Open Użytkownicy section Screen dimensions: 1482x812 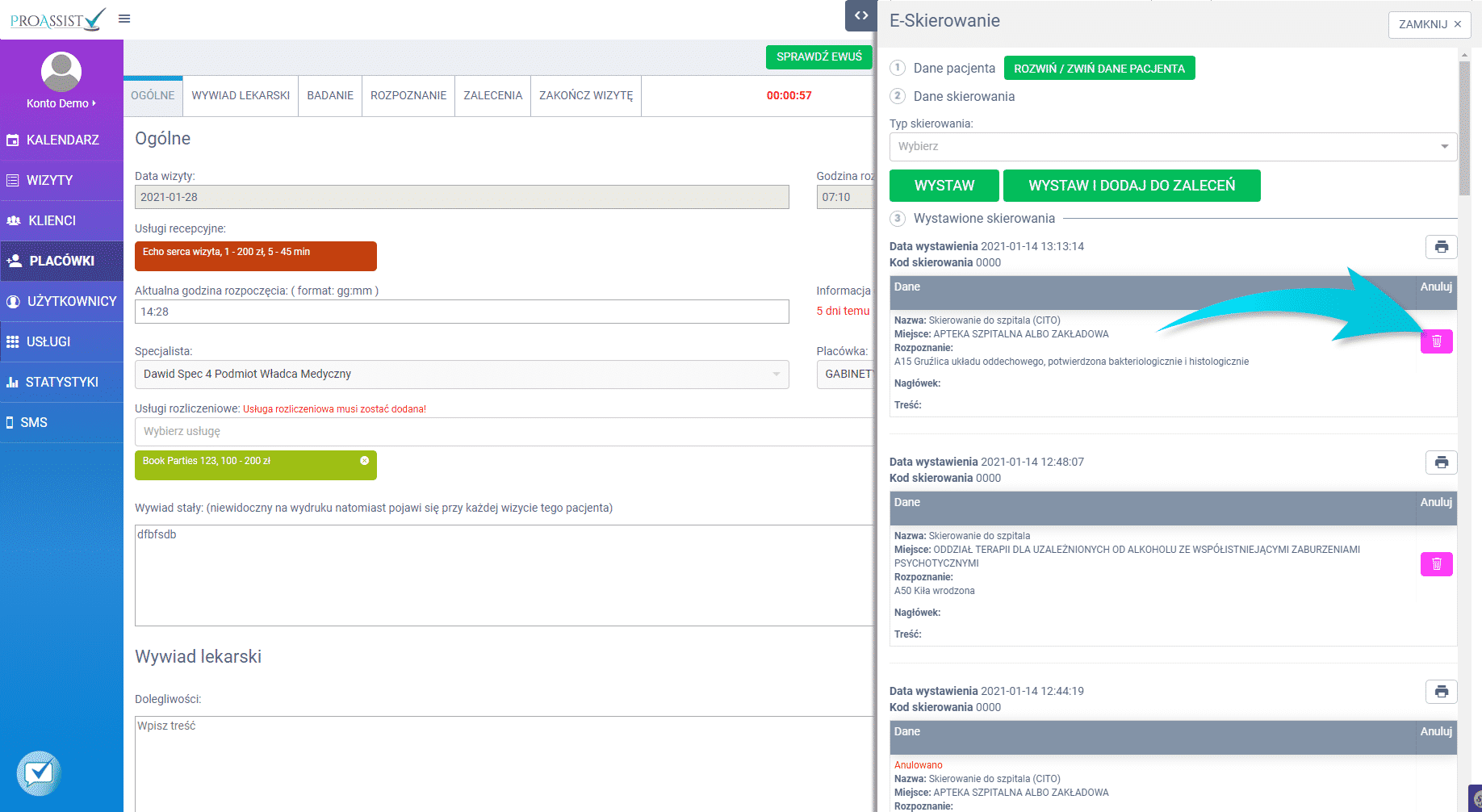(x=61, y=301)
